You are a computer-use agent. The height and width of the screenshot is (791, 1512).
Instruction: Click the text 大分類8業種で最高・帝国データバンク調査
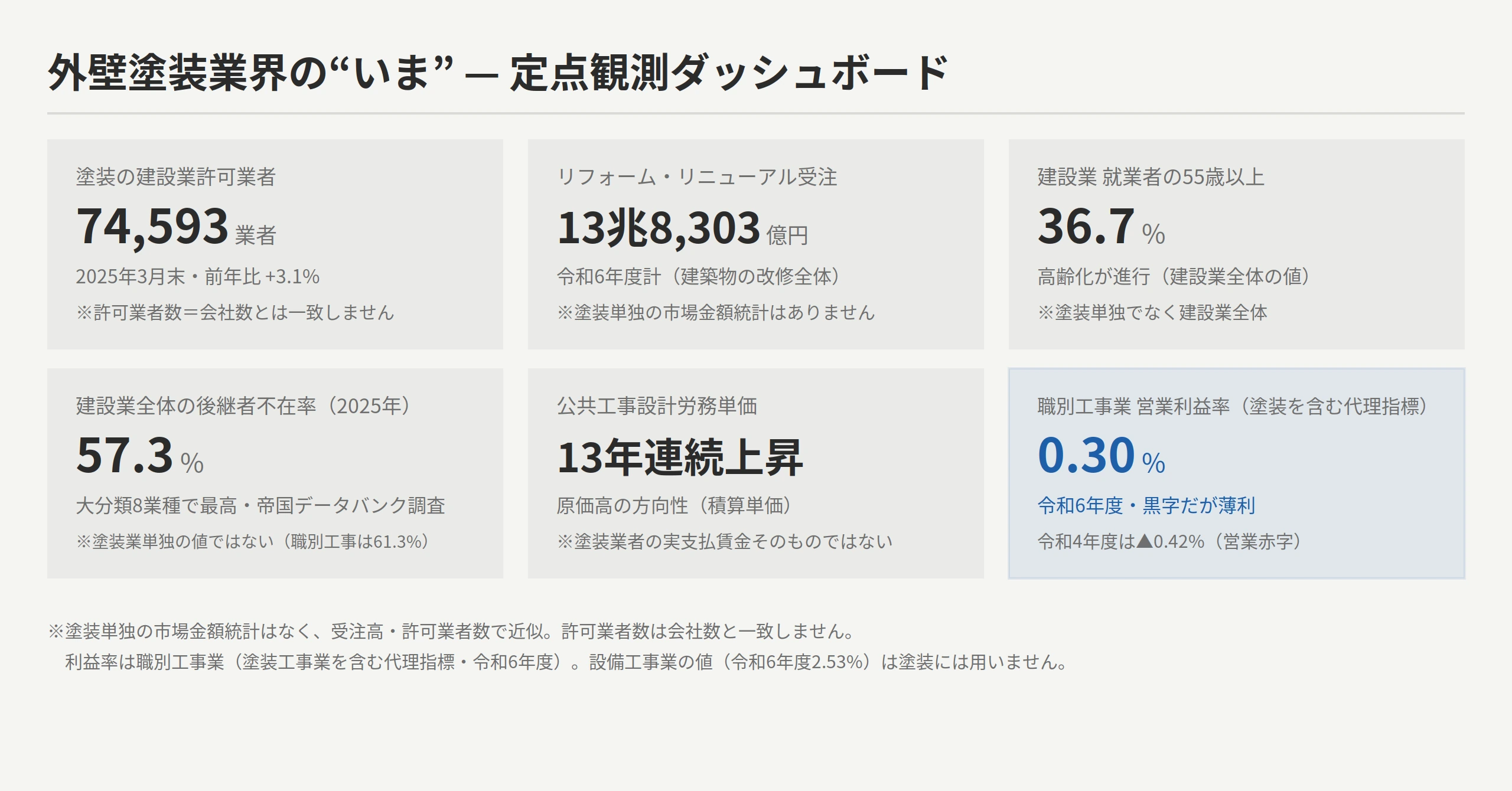pyautogui.click(x=260, y=505)
